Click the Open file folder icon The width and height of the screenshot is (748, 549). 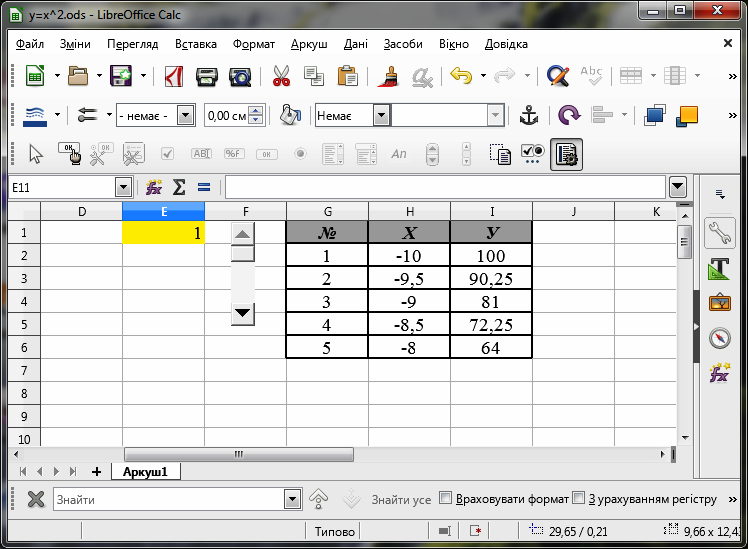coord(78,76)
